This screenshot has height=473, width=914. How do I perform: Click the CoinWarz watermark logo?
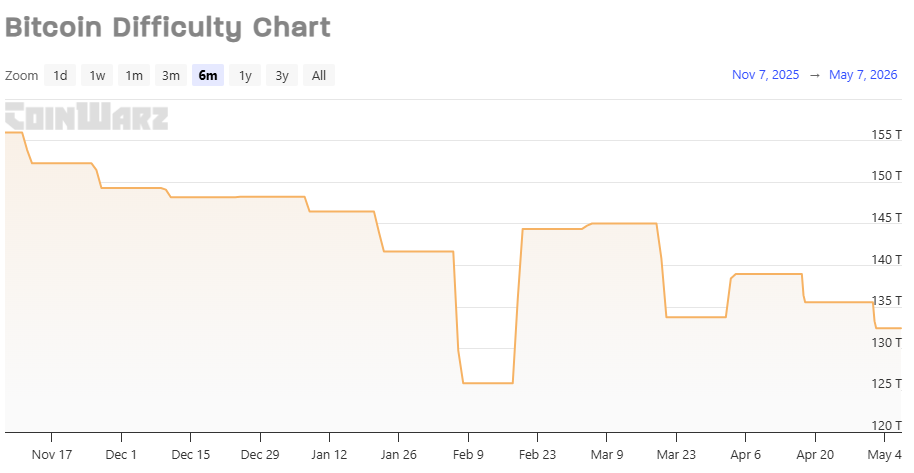click(x=87, y=116)
